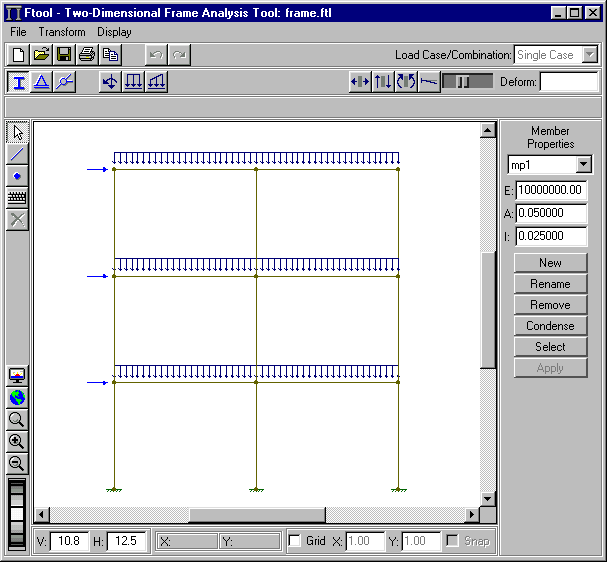Activate the insert node tool
607x562 pixels.
[17, 176]
